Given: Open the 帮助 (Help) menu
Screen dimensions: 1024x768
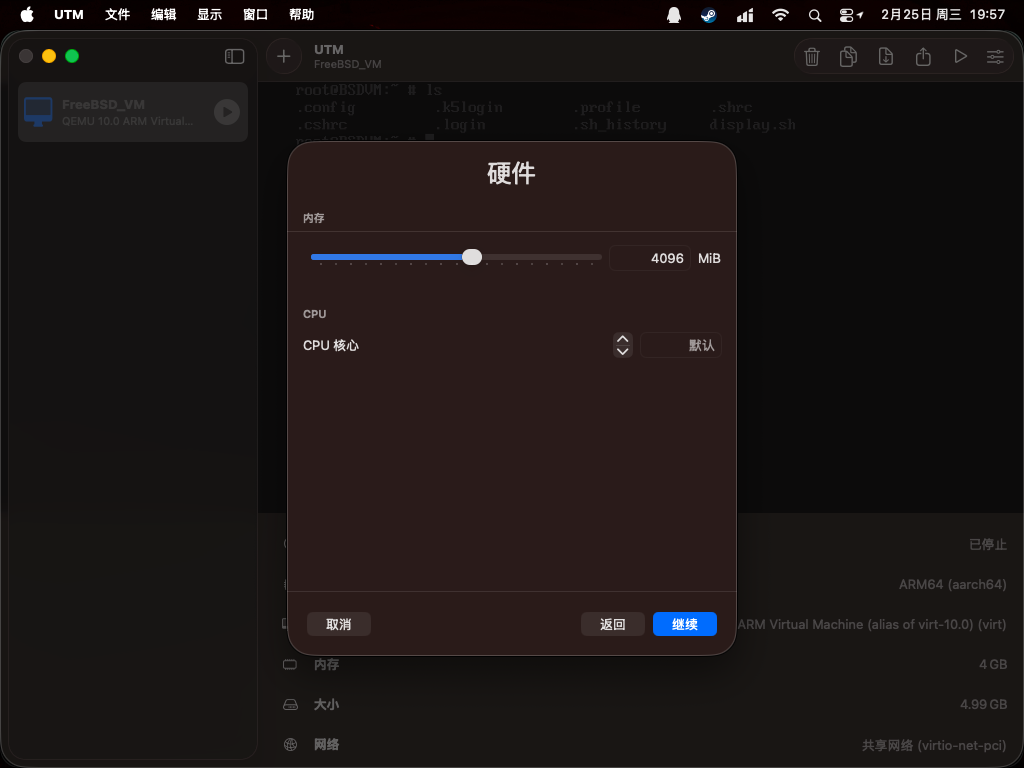Looking at the screenshot, I should (x=302, y=14).
